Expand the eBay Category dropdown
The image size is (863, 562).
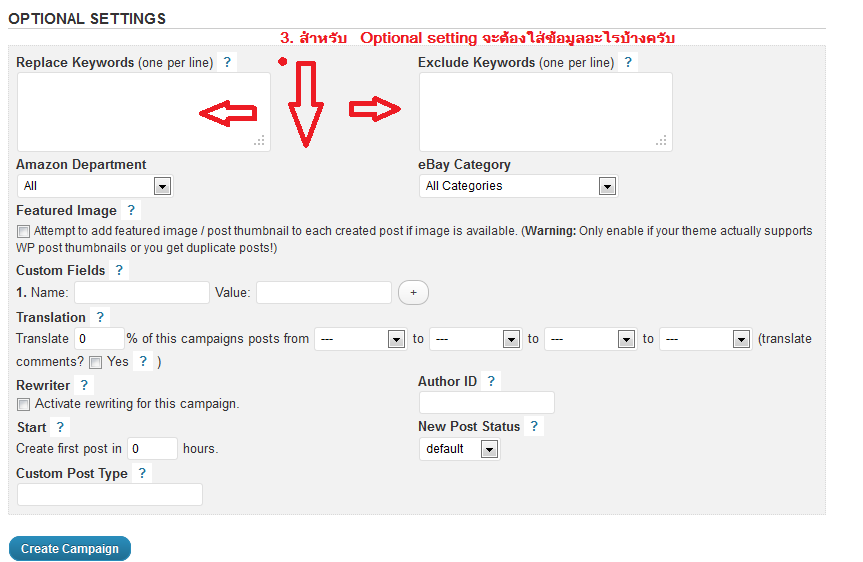click(518, 186)
